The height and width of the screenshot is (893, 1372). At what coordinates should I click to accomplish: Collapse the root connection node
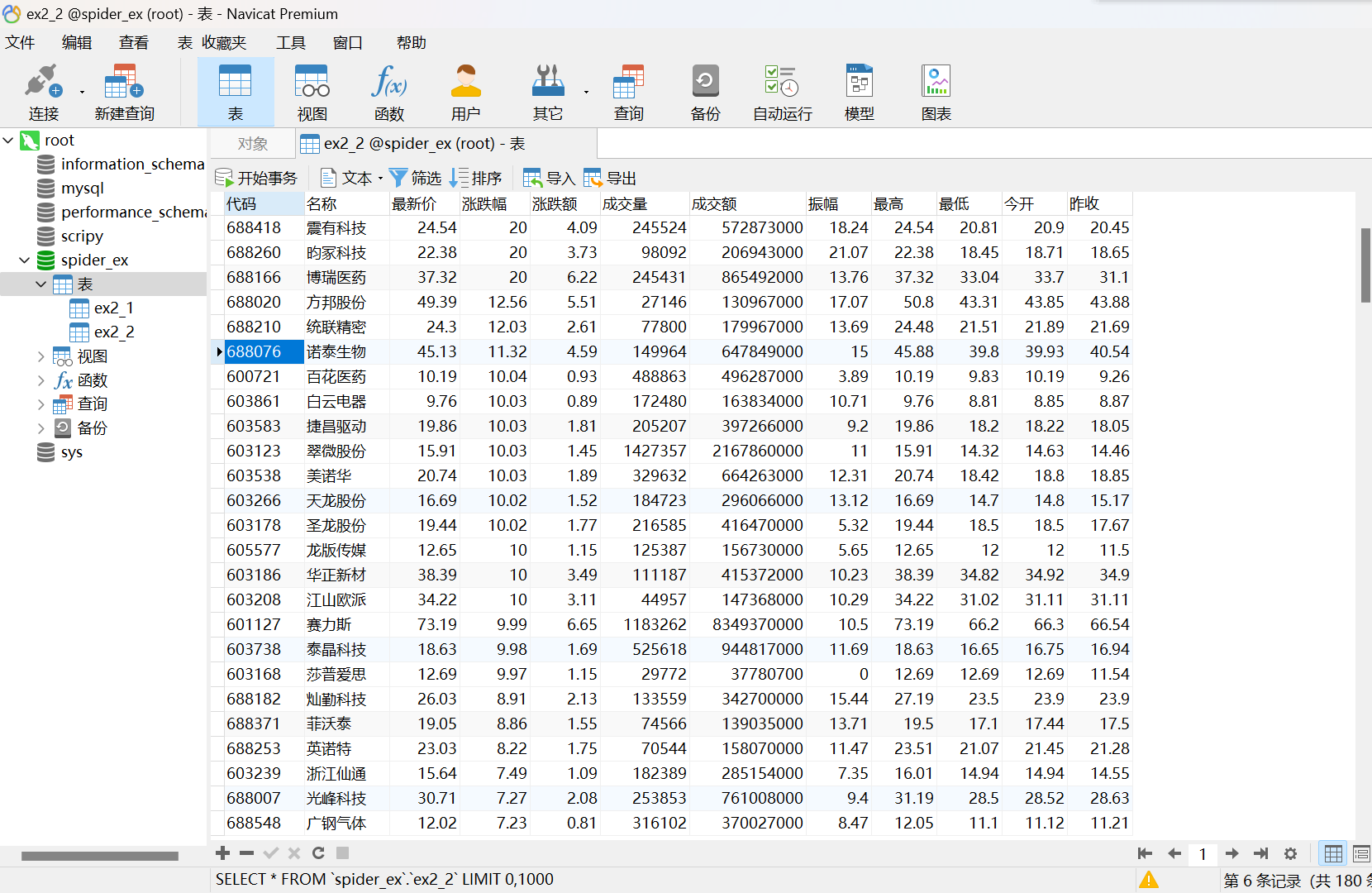(x=8, y=141)
